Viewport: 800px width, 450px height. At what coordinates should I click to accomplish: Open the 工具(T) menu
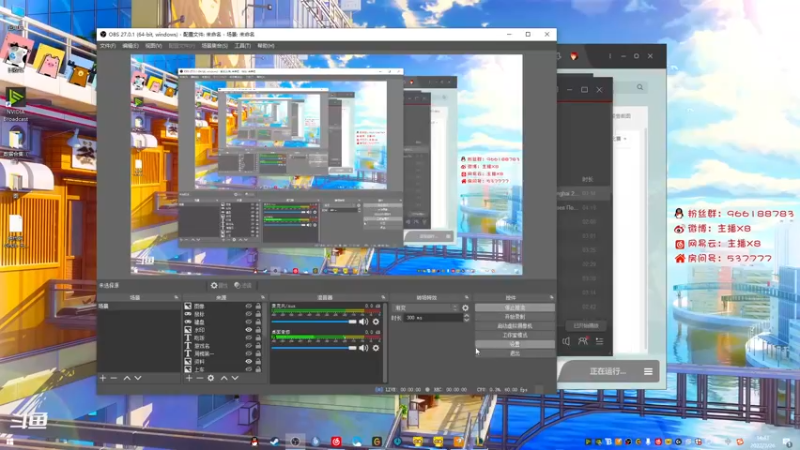click(242, 46)
